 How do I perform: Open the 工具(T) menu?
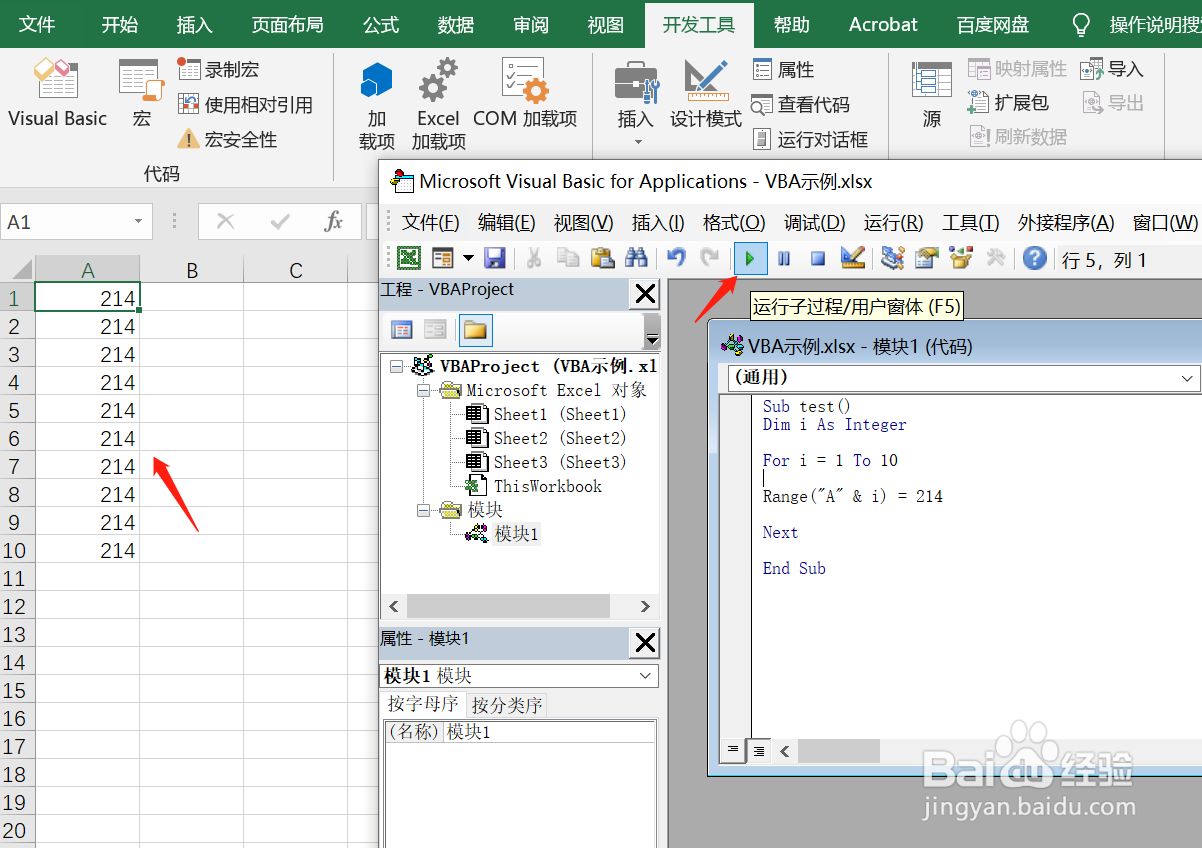[x=971, y=223]
